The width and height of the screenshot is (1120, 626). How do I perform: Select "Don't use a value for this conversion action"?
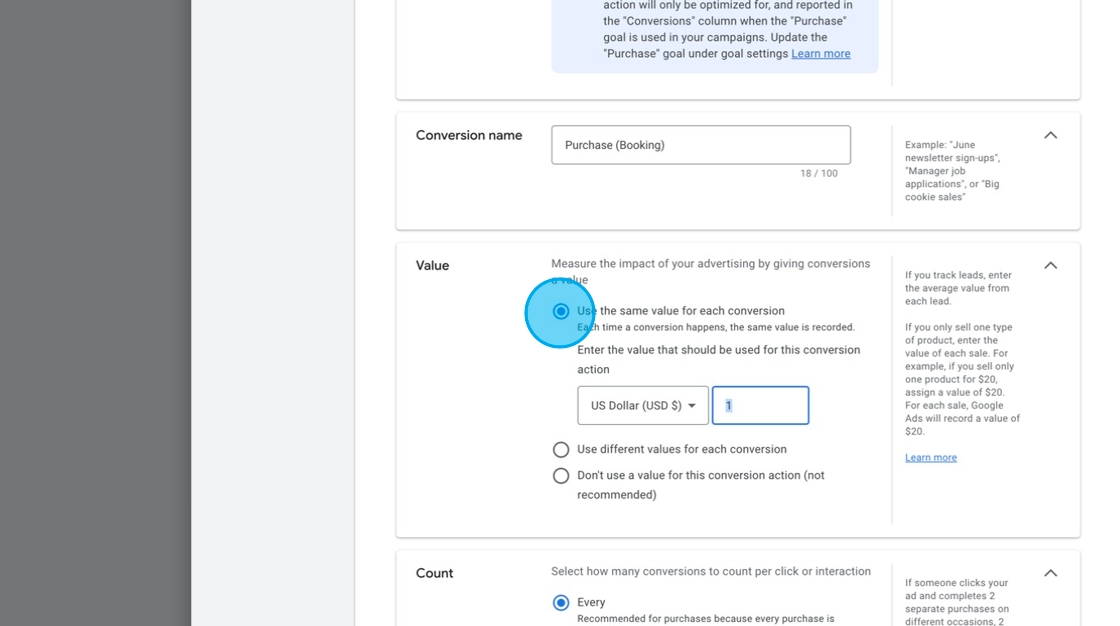[561, 475]
